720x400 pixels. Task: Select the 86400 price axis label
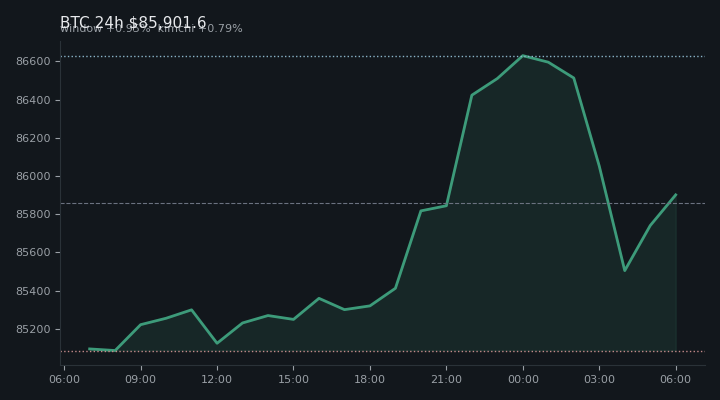coord(33,100)
